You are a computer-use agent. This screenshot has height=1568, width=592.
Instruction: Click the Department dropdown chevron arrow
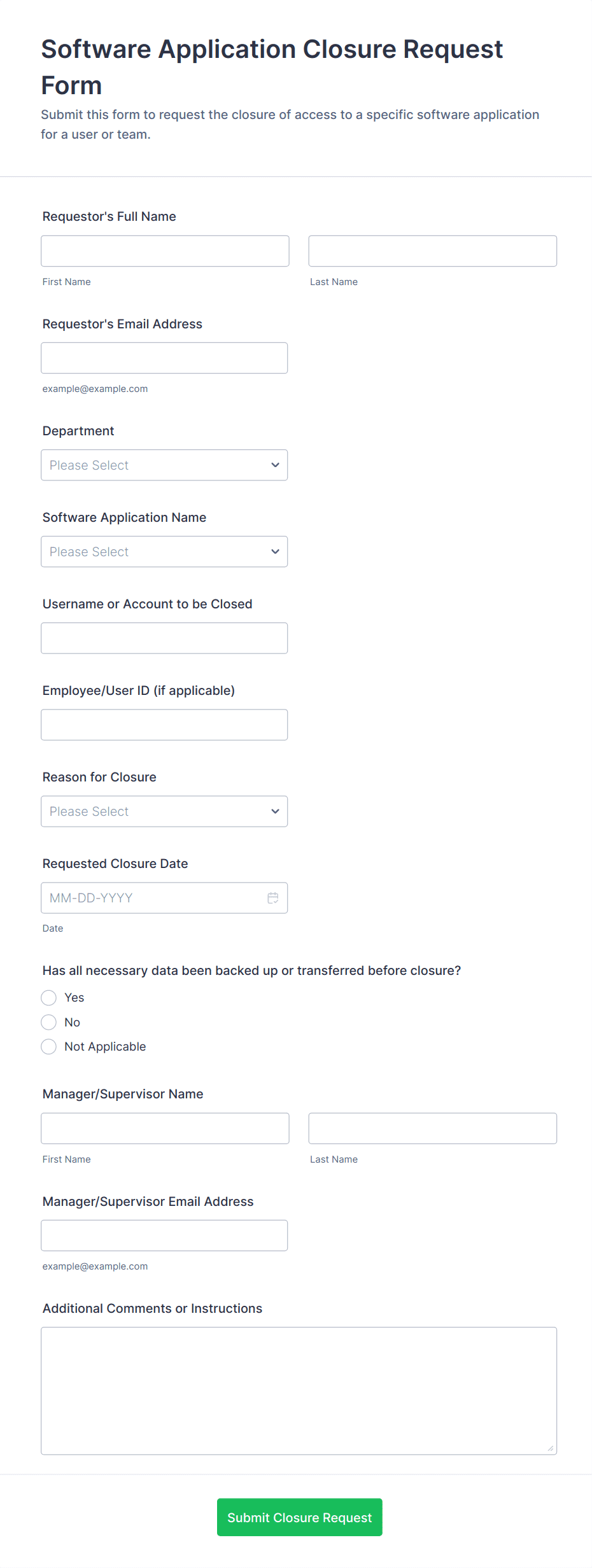[x=275, y=465]
